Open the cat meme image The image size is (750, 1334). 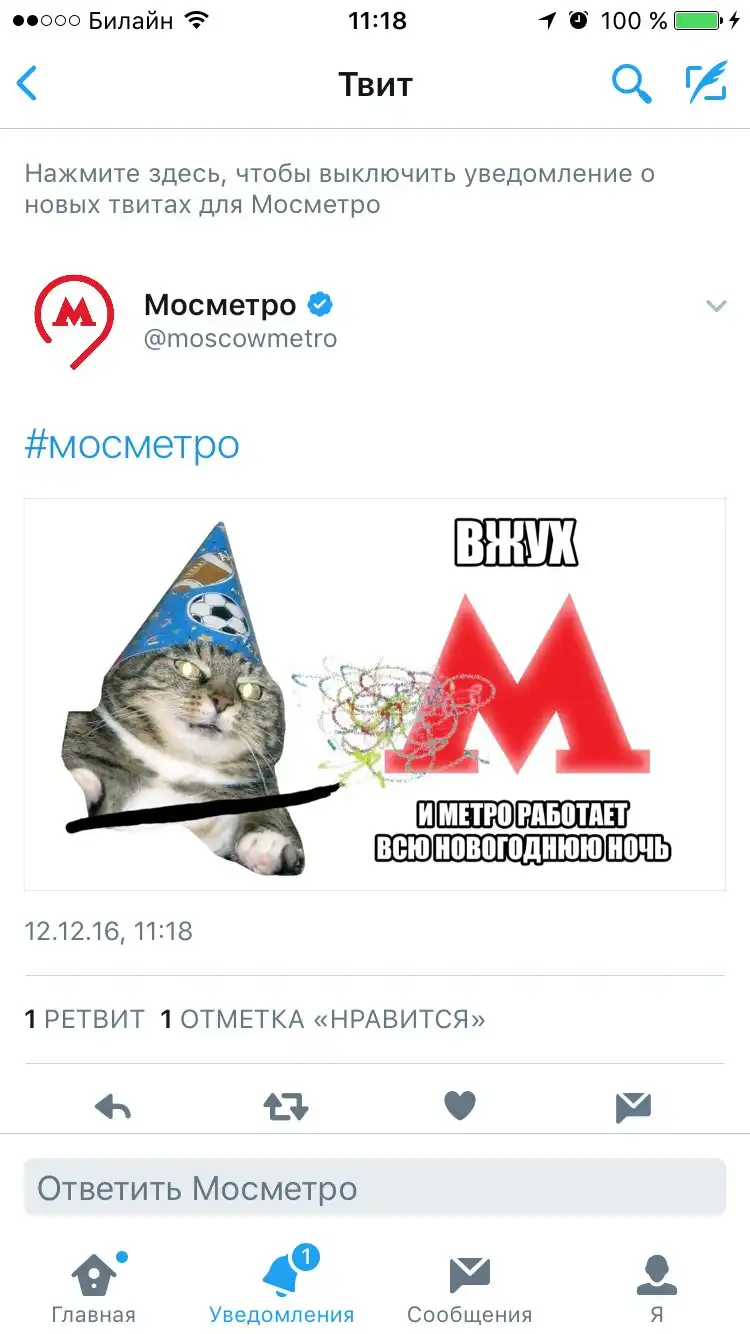pyautogui.click(x=375, y=694)
